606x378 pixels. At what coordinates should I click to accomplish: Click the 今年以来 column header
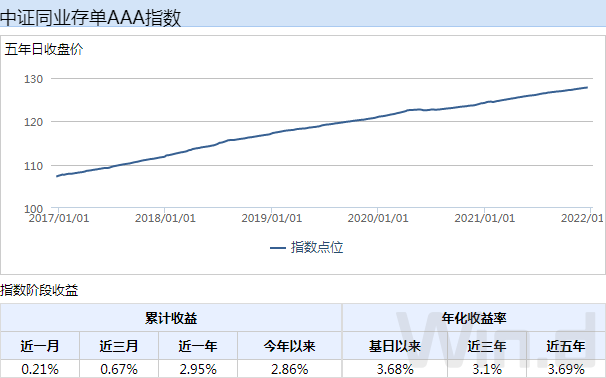pos(290,346)
